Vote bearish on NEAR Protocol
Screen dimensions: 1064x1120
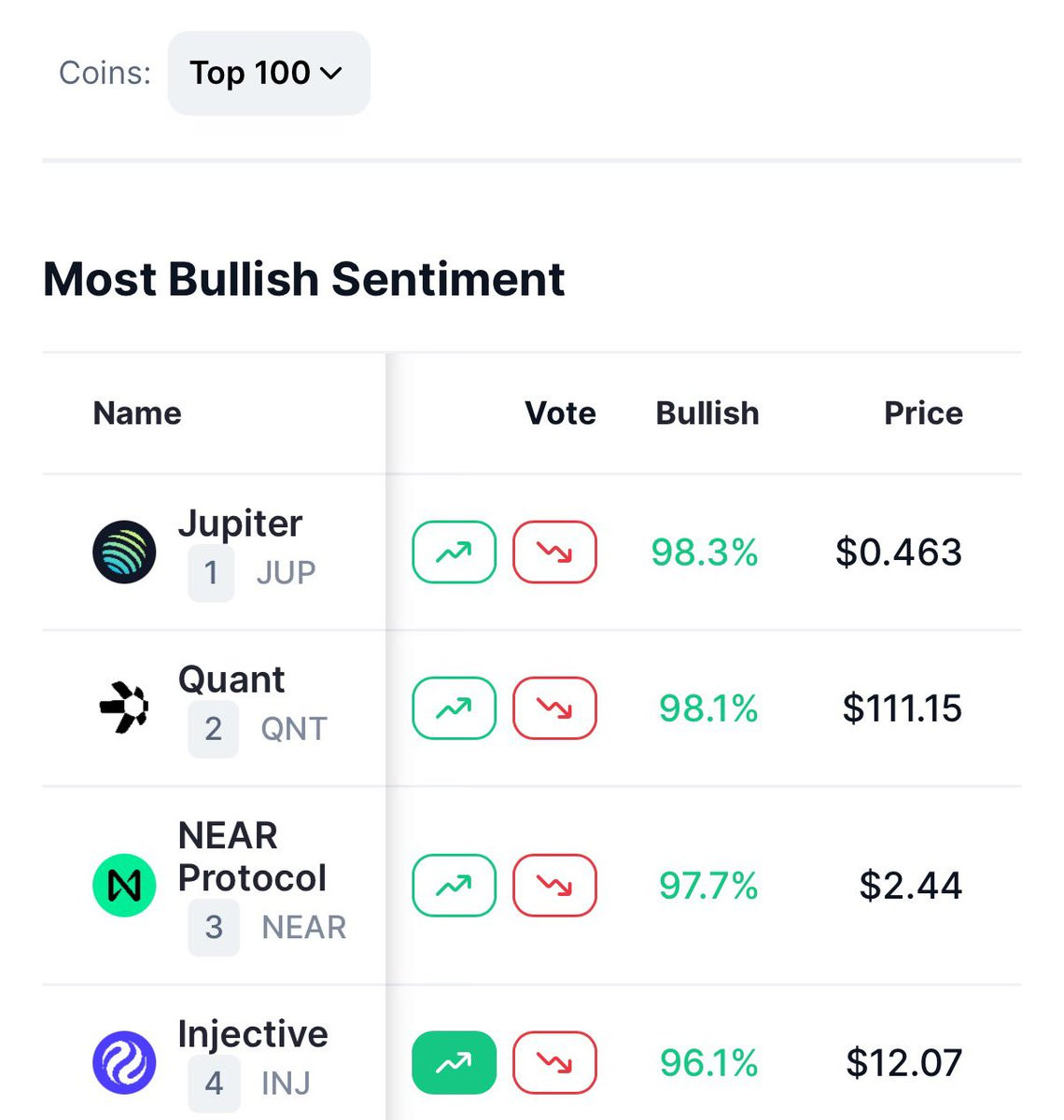554,885
